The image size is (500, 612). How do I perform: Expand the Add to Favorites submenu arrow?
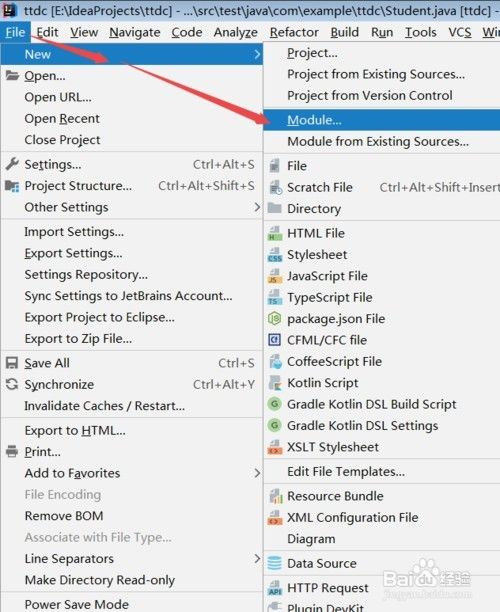tap(256, 473)
